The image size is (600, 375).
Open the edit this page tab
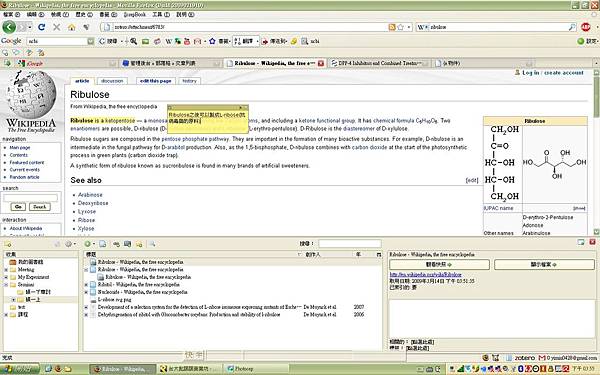pos(155,81)
